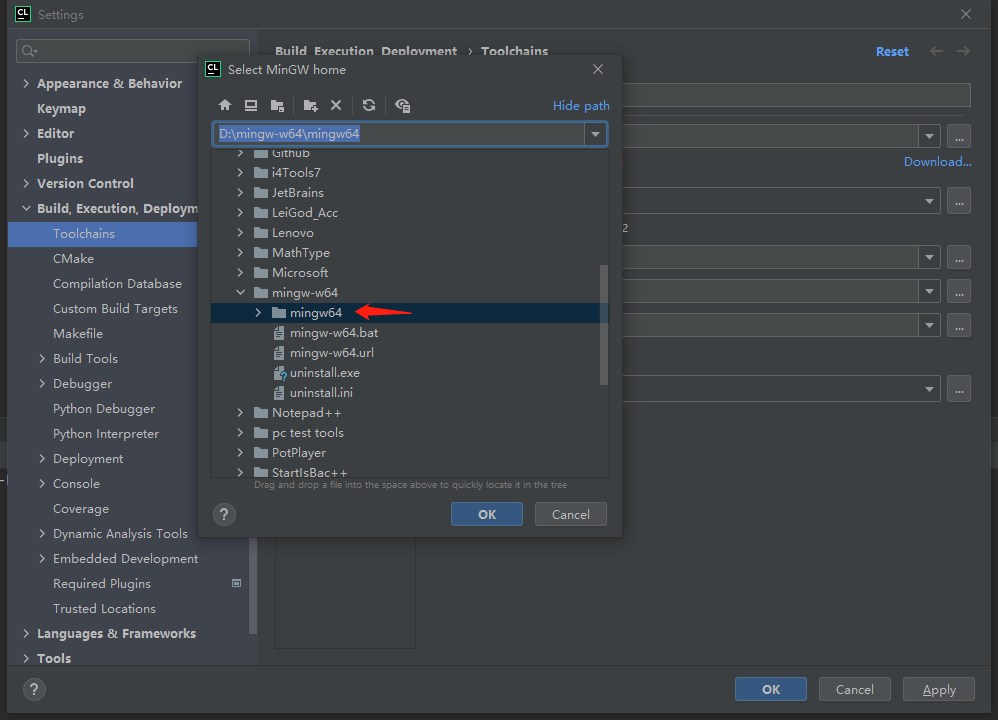The height and width of the screenshot is (720, 998).
Task: Click OK in Settings window
Action: tap(771, 689)
